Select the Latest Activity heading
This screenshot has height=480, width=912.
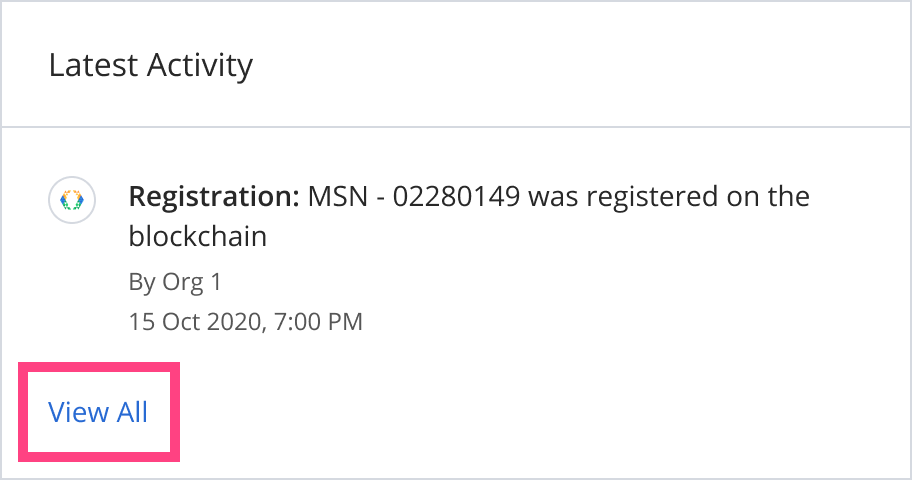(x=151, y=65)
